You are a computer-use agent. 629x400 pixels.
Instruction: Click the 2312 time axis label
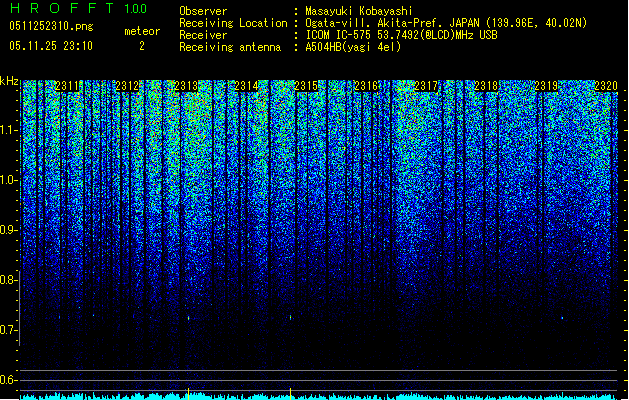(127, 86)
